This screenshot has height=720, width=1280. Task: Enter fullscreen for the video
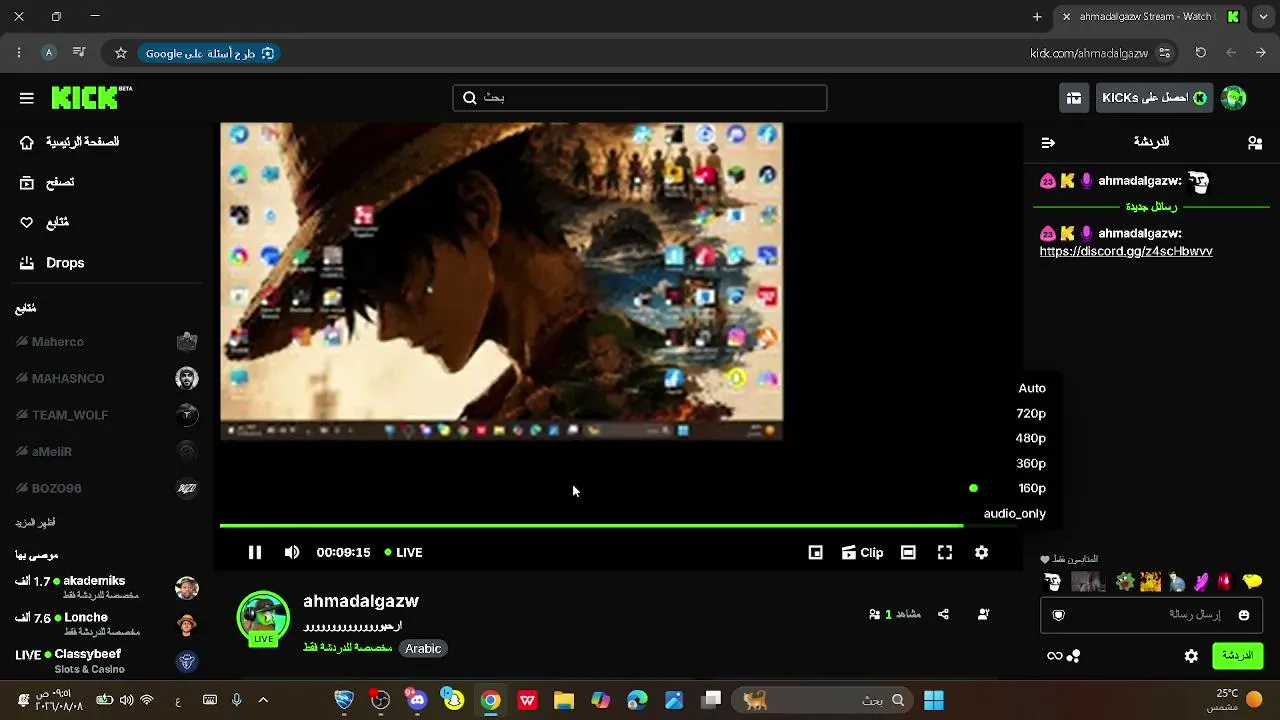945,552
